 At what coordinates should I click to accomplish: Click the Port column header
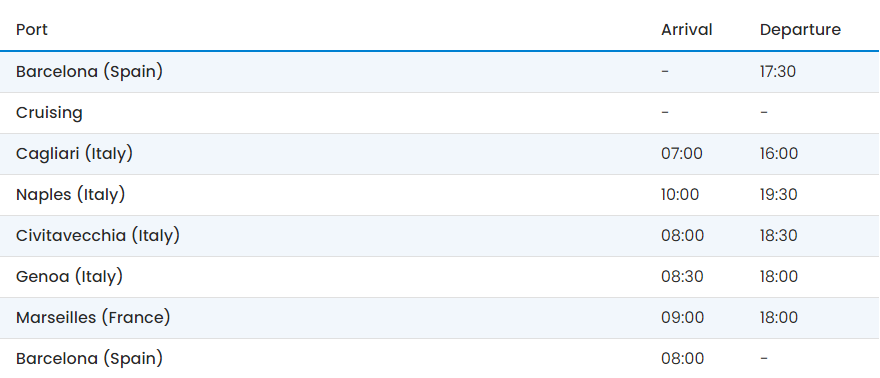tap(31, 30)
